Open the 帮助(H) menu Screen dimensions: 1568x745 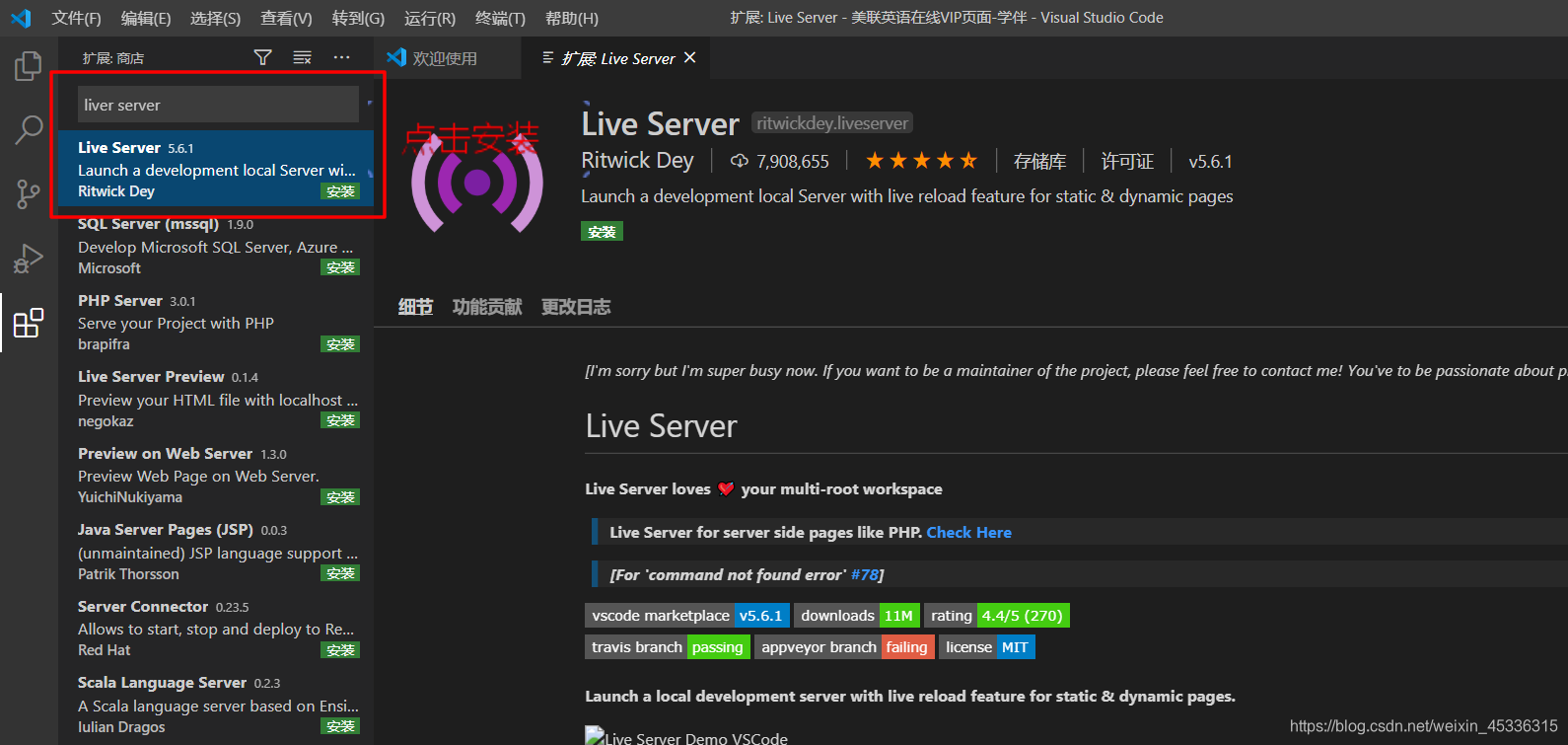coord(572,18)
